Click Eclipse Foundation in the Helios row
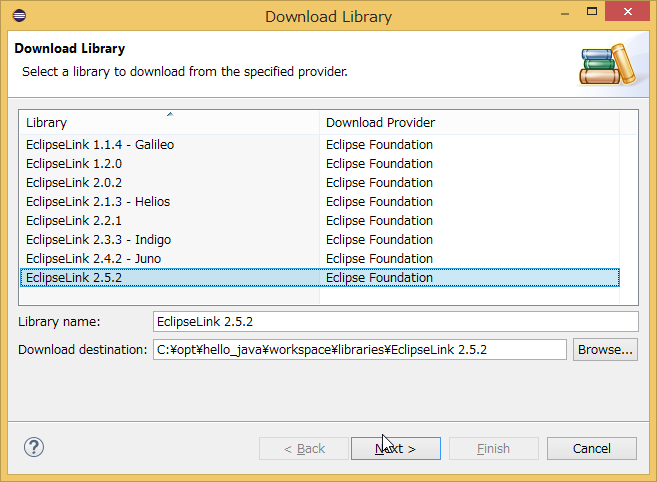 [379, 202]
